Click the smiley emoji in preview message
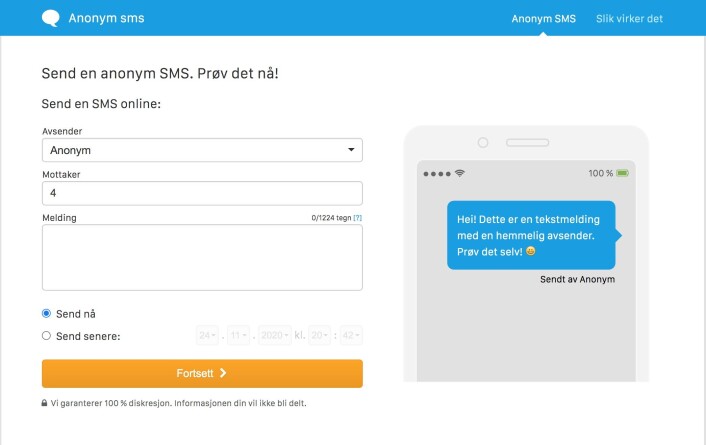The image size is (706, 445). click(x=531, y=251)
